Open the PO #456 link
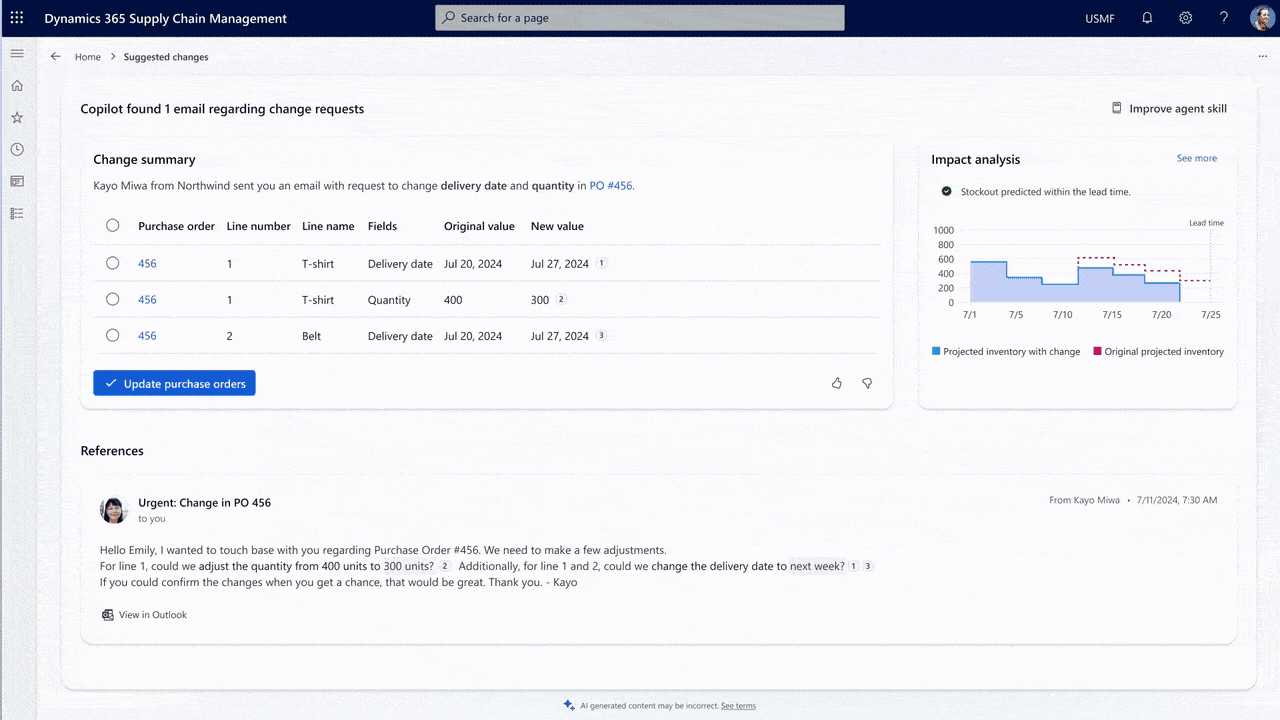The height and width of the screenshot is (720, 1280). click(610, 185)
